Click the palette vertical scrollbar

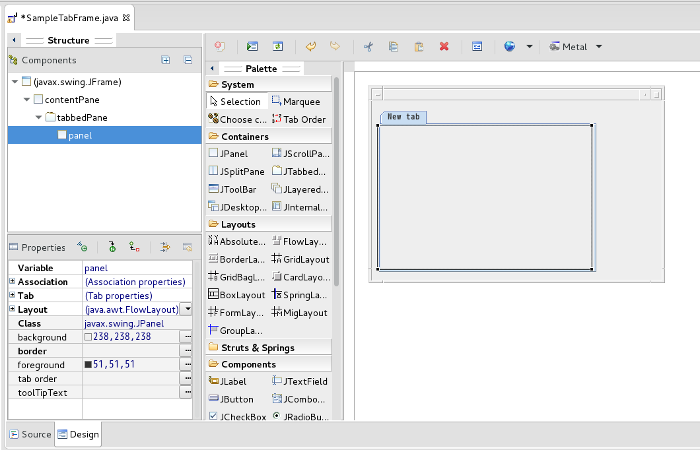(x=336, y=181)
